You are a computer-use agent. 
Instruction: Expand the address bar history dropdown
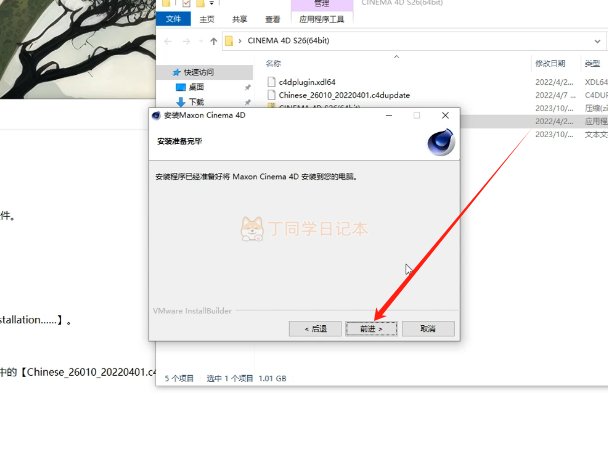click(597, 41)
